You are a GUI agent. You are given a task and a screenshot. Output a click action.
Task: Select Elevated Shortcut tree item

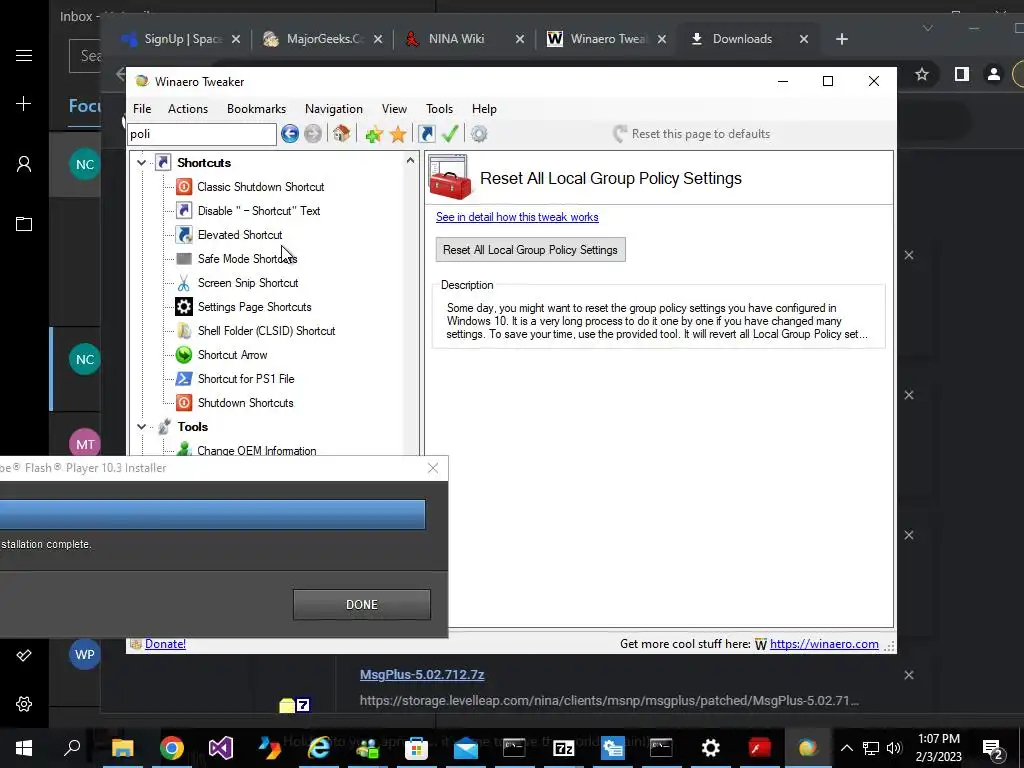click(x=240, y=235)
